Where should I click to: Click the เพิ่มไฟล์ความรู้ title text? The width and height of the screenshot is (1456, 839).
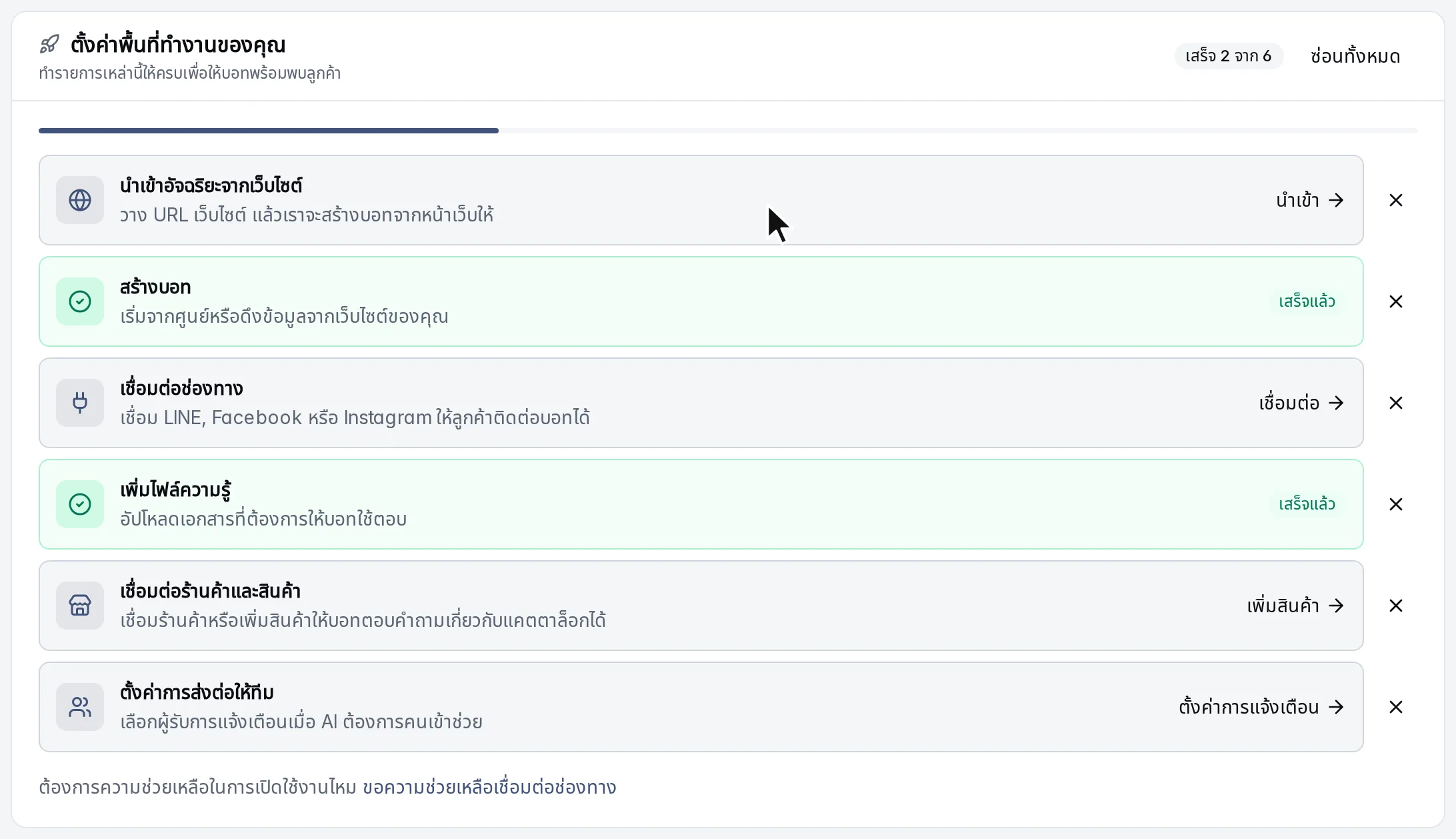click(x=175, y=490)
